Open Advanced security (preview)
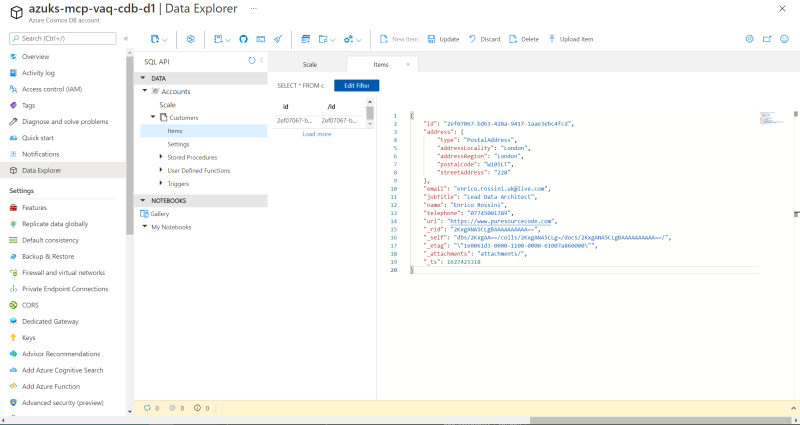The width and height of the screenshot is (800, 425). (62, 403)
